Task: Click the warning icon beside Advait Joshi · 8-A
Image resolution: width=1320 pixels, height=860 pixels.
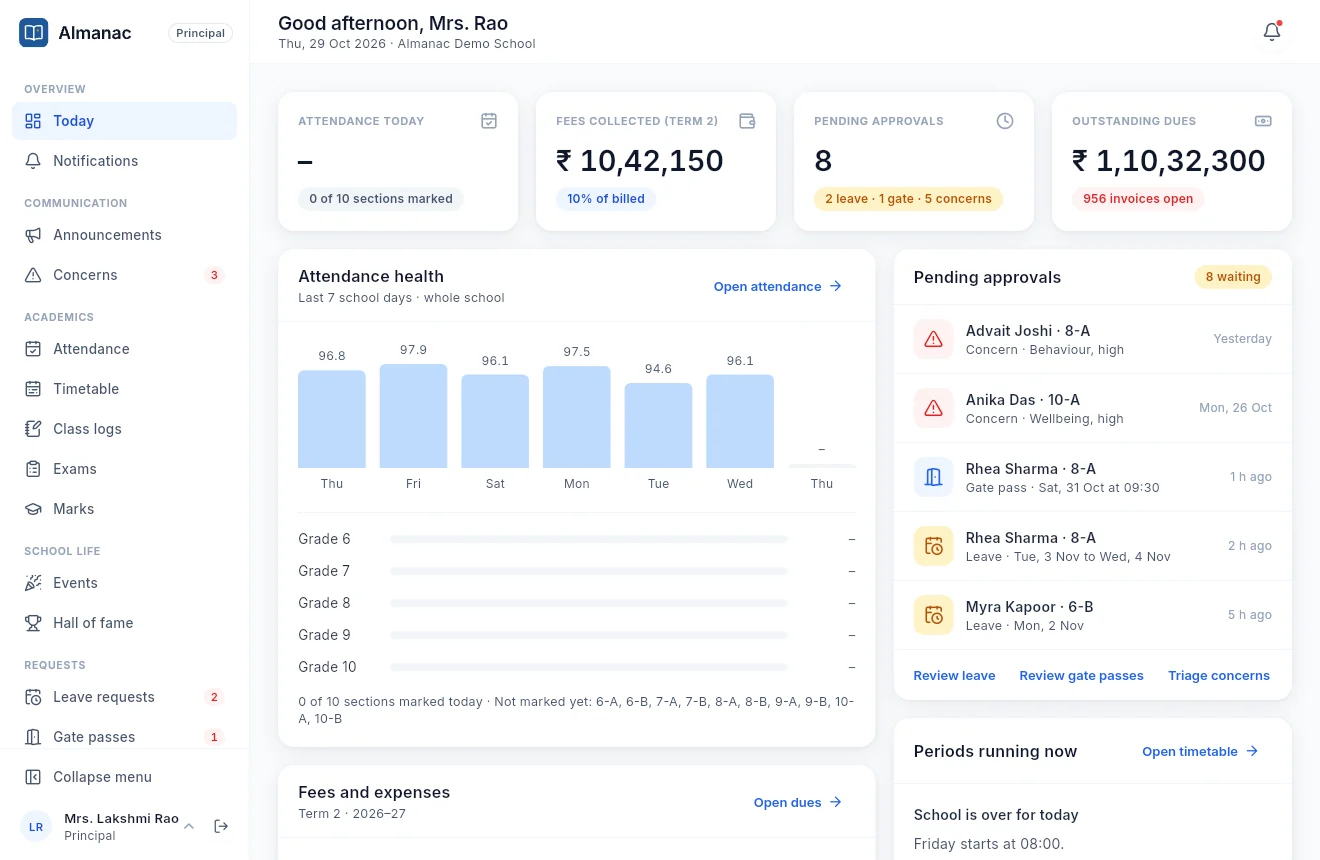Action: 933,340
